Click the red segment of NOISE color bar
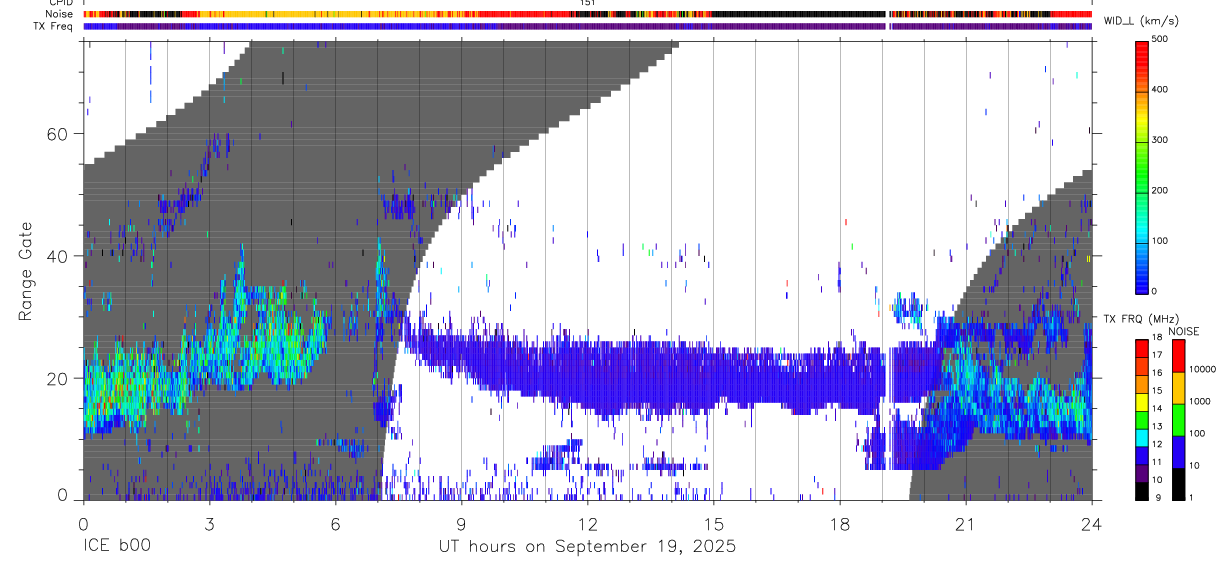Image resolution: width=1228 pixels, height=567 pixels. tap(1178, 354)
